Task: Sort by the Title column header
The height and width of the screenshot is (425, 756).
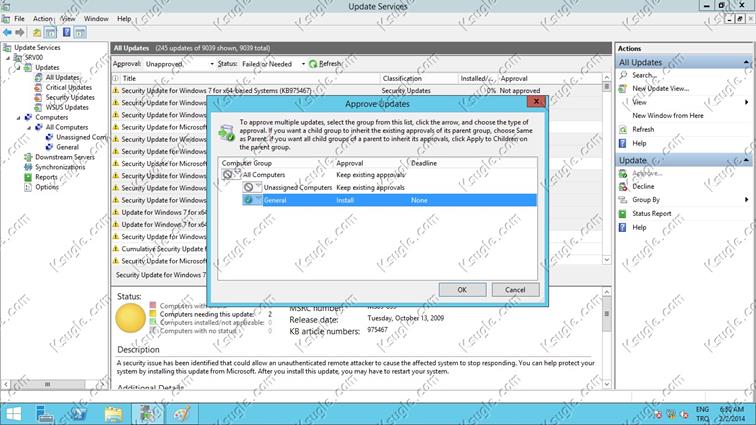Action: point(250,78)
